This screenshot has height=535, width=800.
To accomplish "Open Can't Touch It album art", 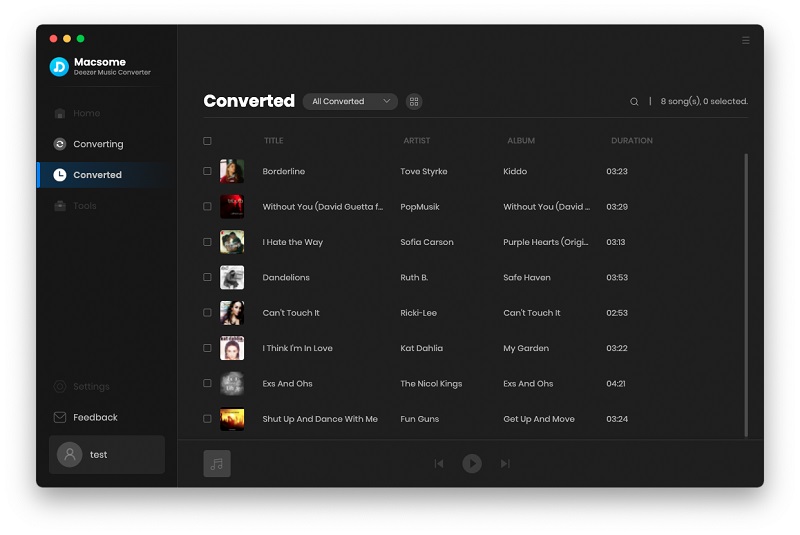I will pyautogui.click(x=232, y=313).
